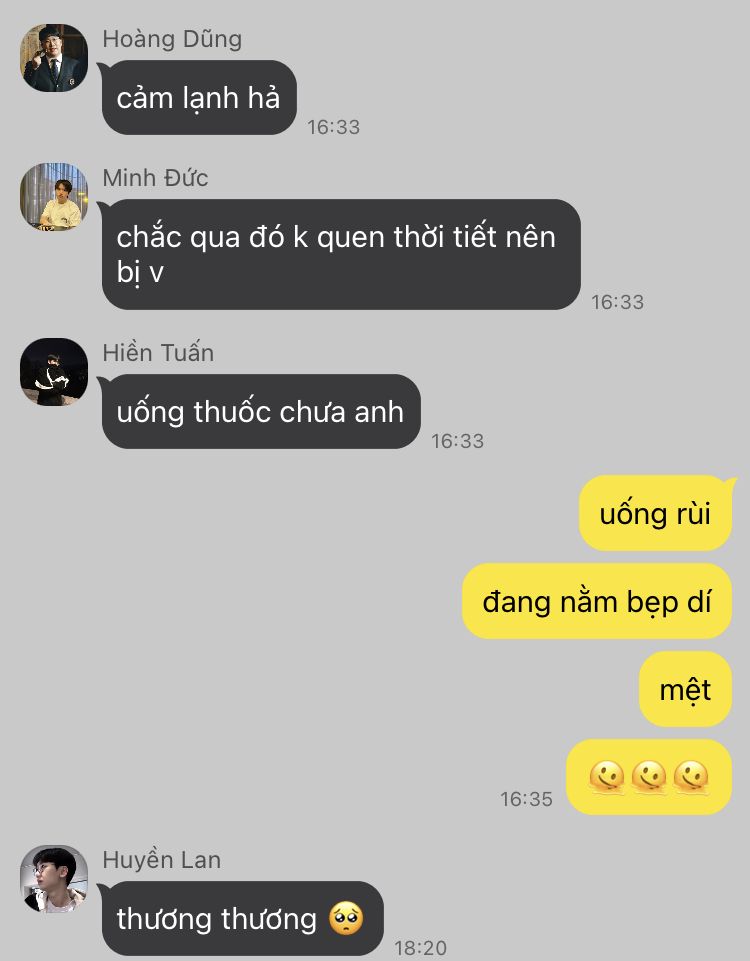Select the 'cảm lạnh hả' message bubble
This screenshot has width=750, height=961.
click(199, 97)
